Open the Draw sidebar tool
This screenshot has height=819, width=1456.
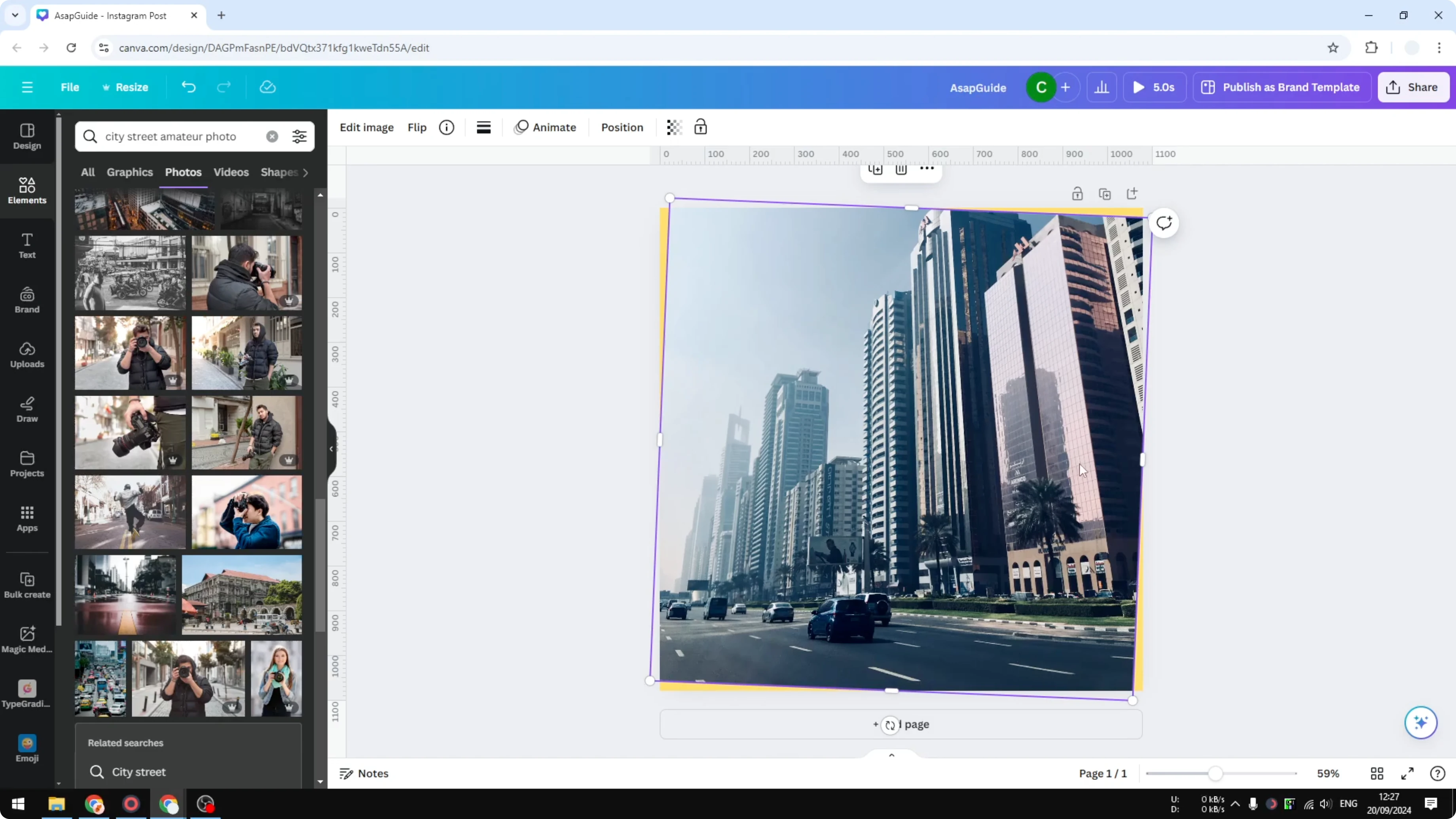click(x=27, y=410)
